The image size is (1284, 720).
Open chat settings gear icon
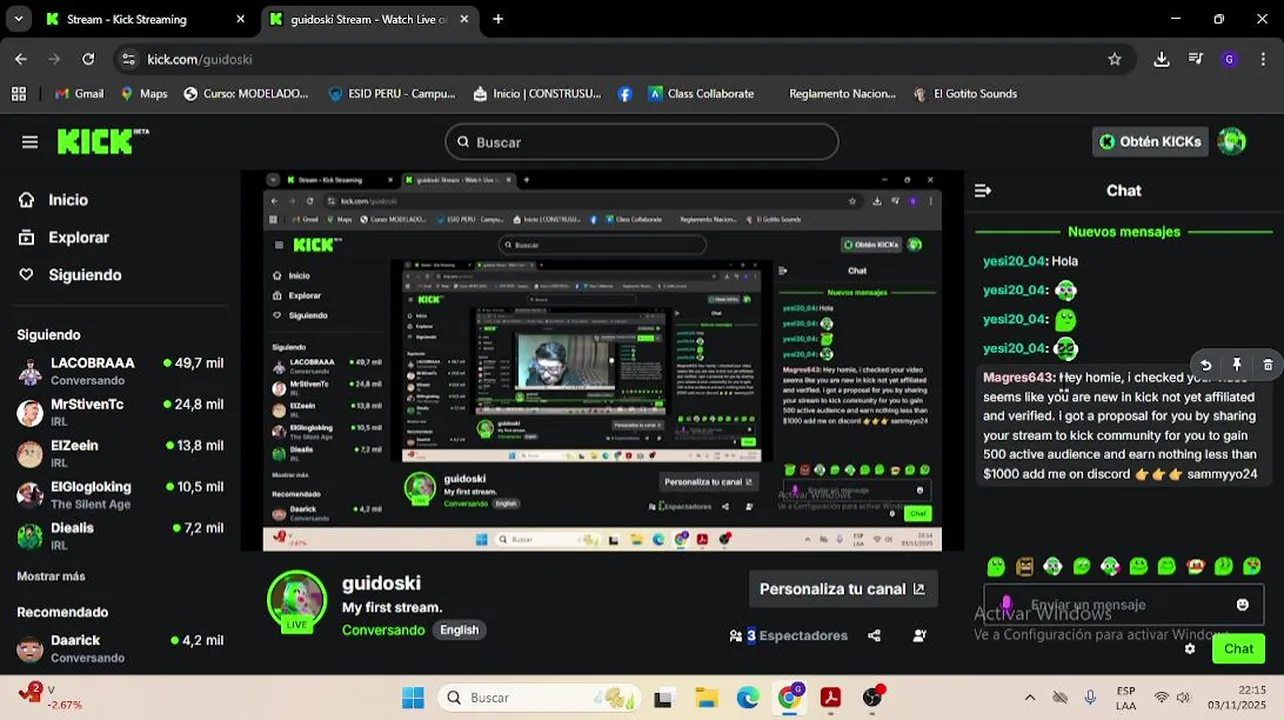tap(1190, 649)
